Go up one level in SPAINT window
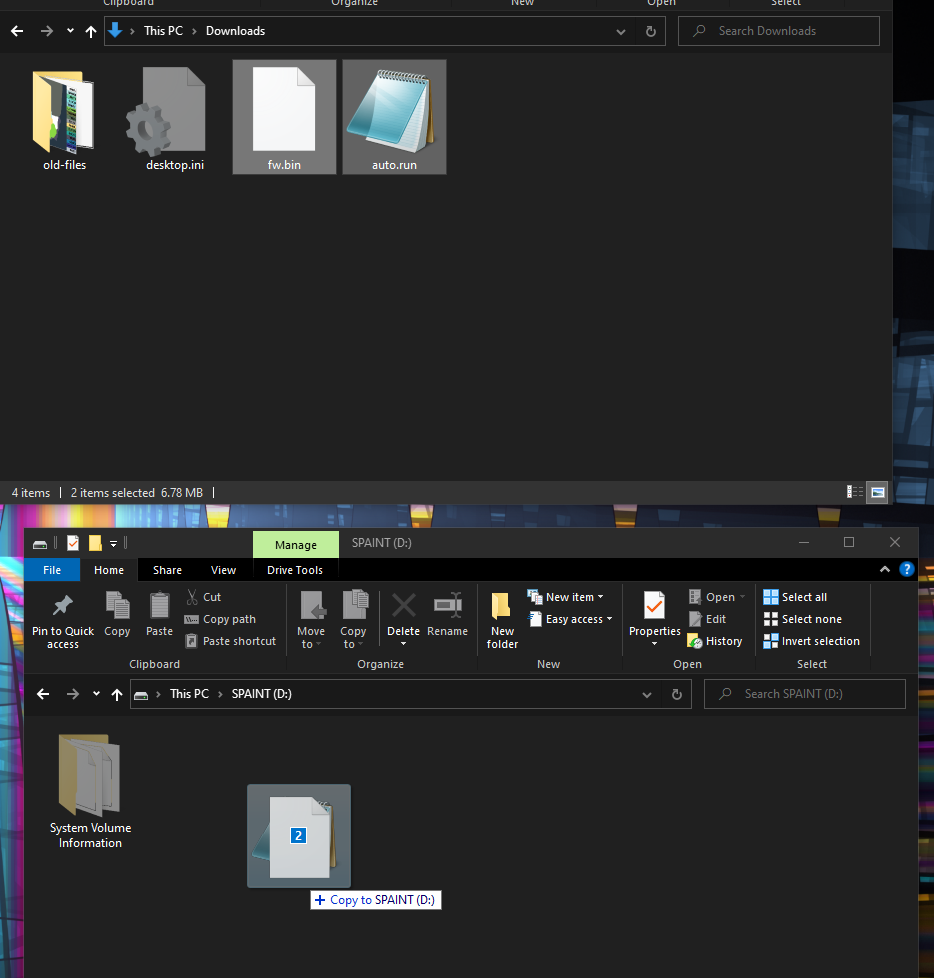The height and width of the screenshot is (978, 934). pos(117,694)
